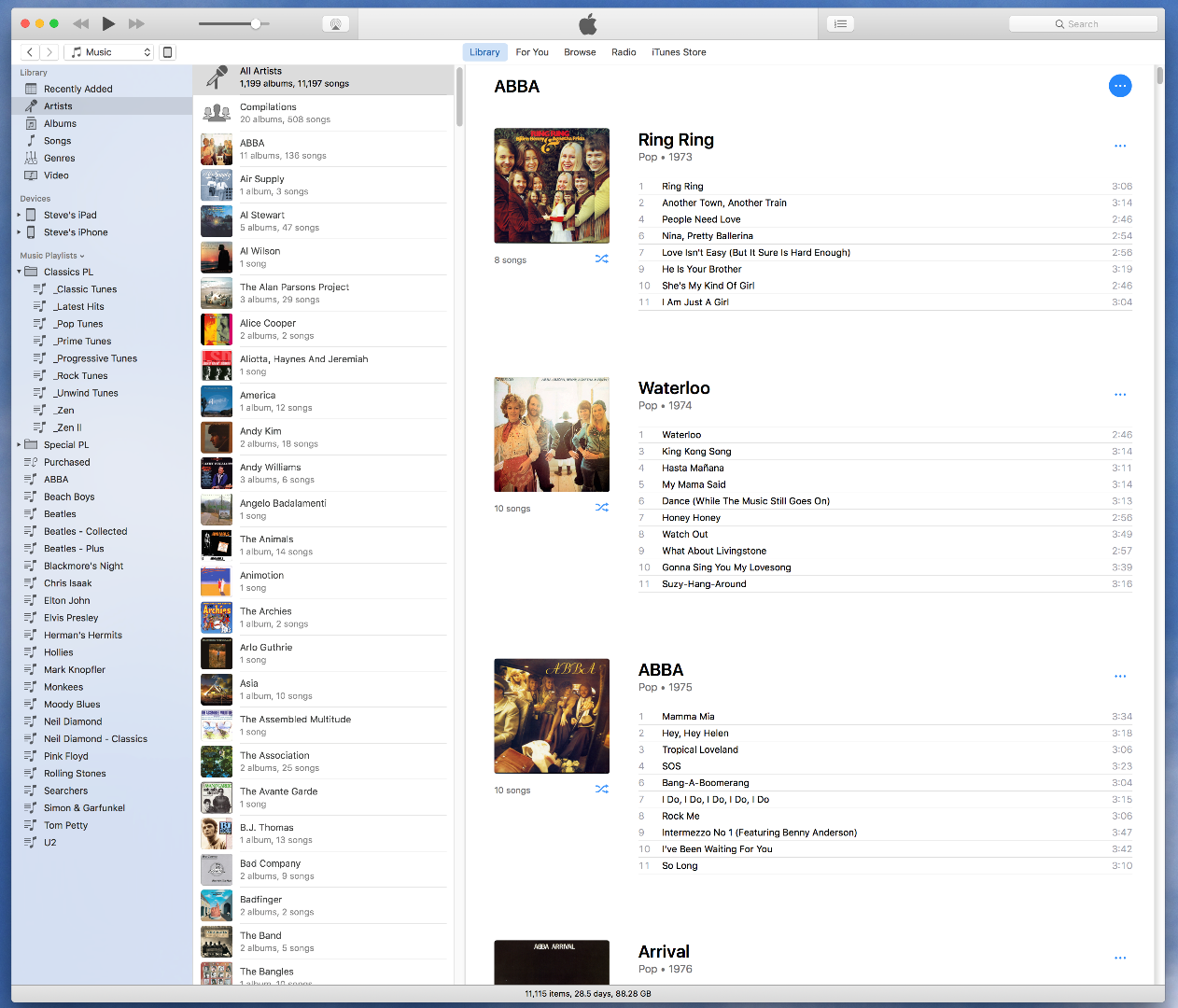Select All Artists in artist list
The height and width of the screenshot is (1008, 1178).
pyautogui.click(x=324, y=77)
